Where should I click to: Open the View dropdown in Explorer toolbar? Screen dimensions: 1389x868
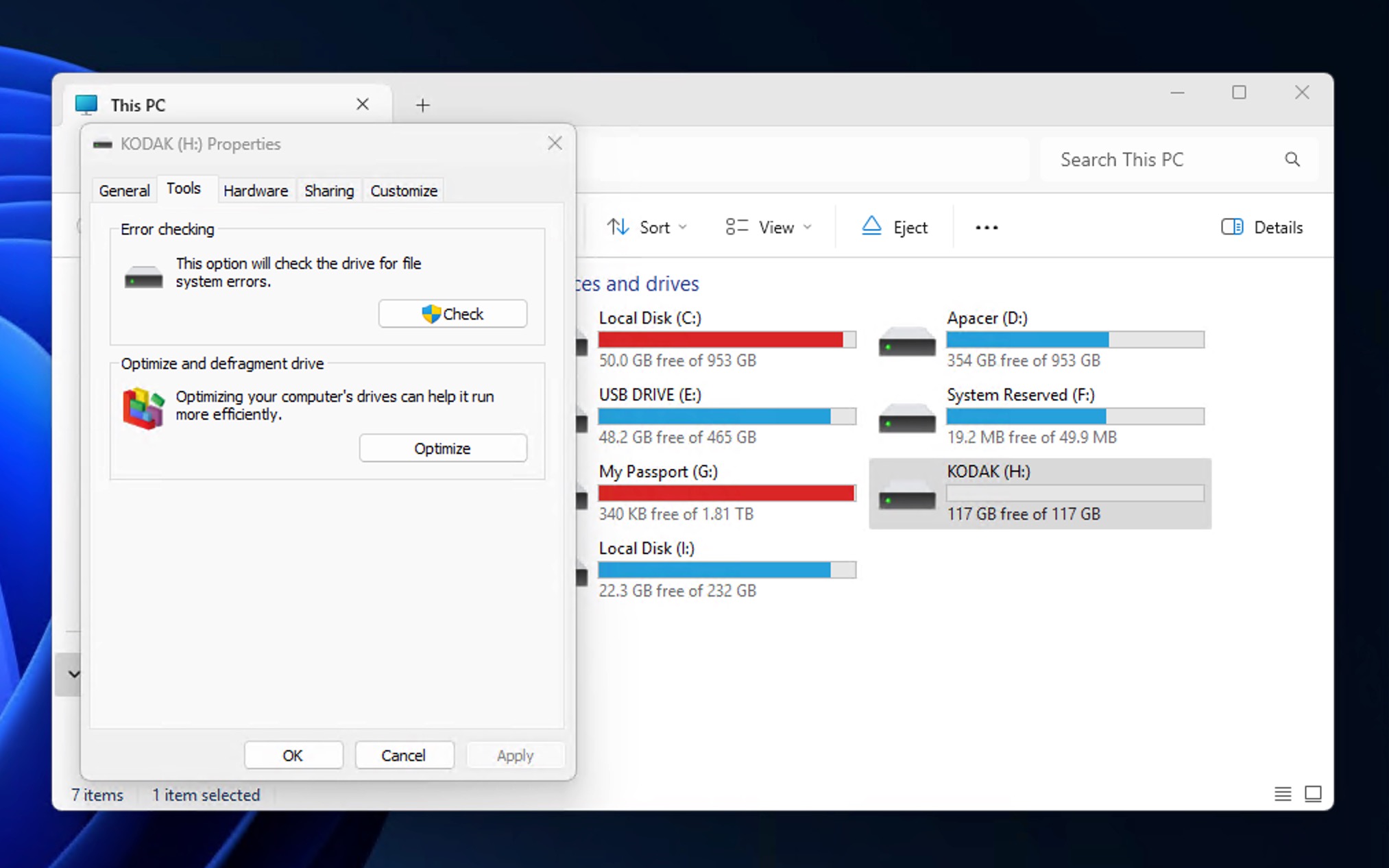769,227
